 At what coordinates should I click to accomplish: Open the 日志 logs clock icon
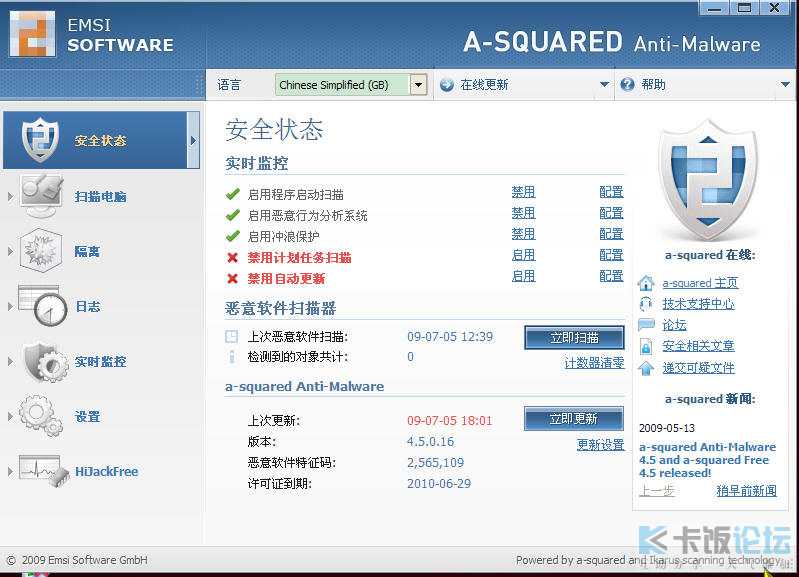pyautogui.click(x=42, y=306)
